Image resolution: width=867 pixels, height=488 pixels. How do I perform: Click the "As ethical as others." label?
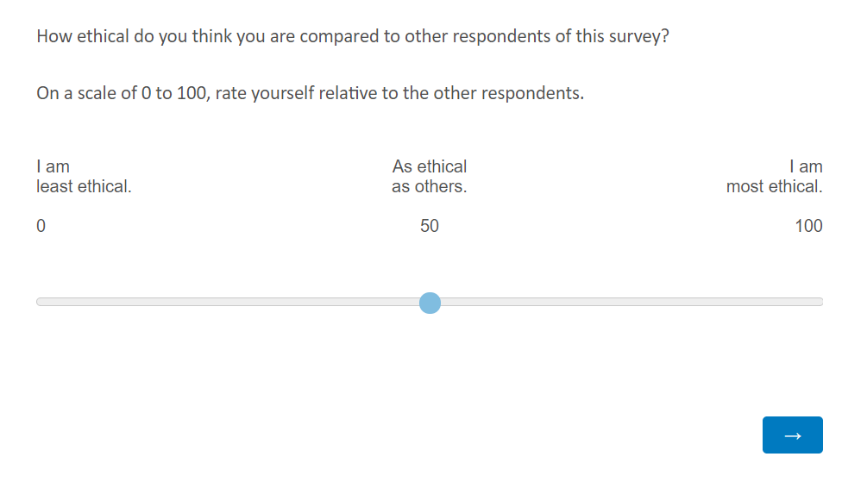(x=430, y=176)
